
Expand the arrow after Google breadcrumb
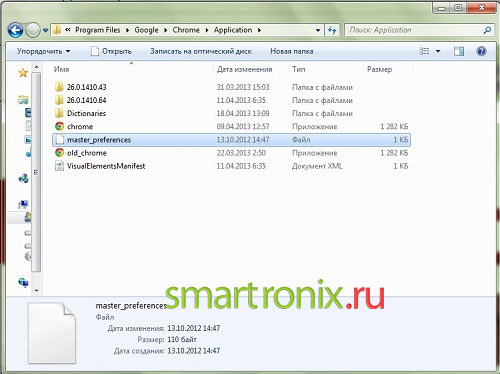165,30
